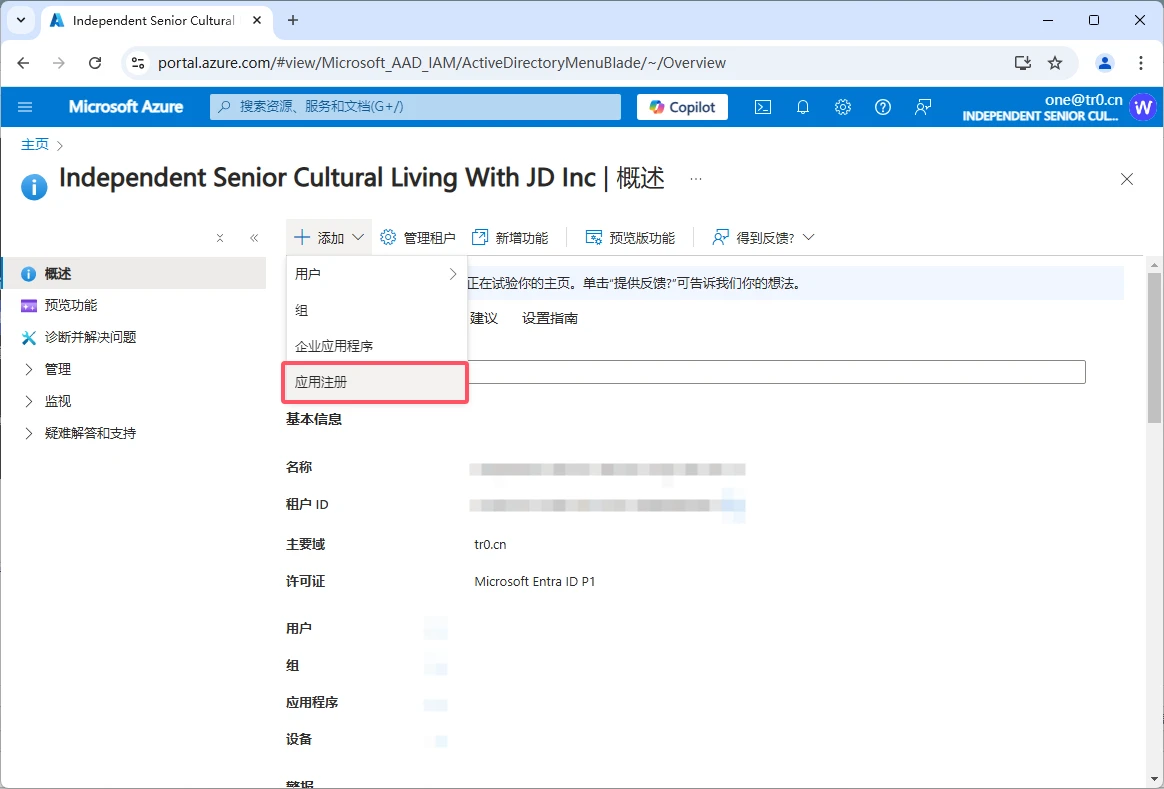
Task: Close the Independent Senior Cultural tab
Action: (257, 21)
